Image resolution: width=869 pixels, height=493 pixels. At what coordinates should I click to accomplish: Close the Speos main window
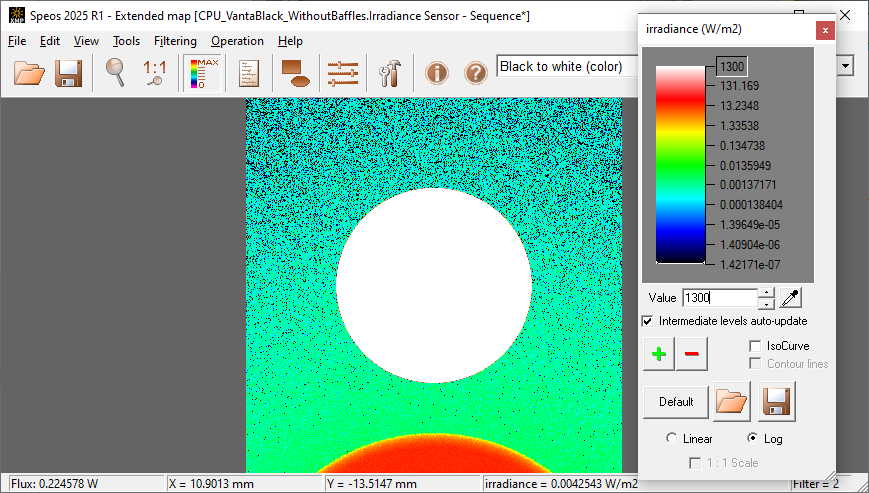pyautogui.click(x=845, y=15)
